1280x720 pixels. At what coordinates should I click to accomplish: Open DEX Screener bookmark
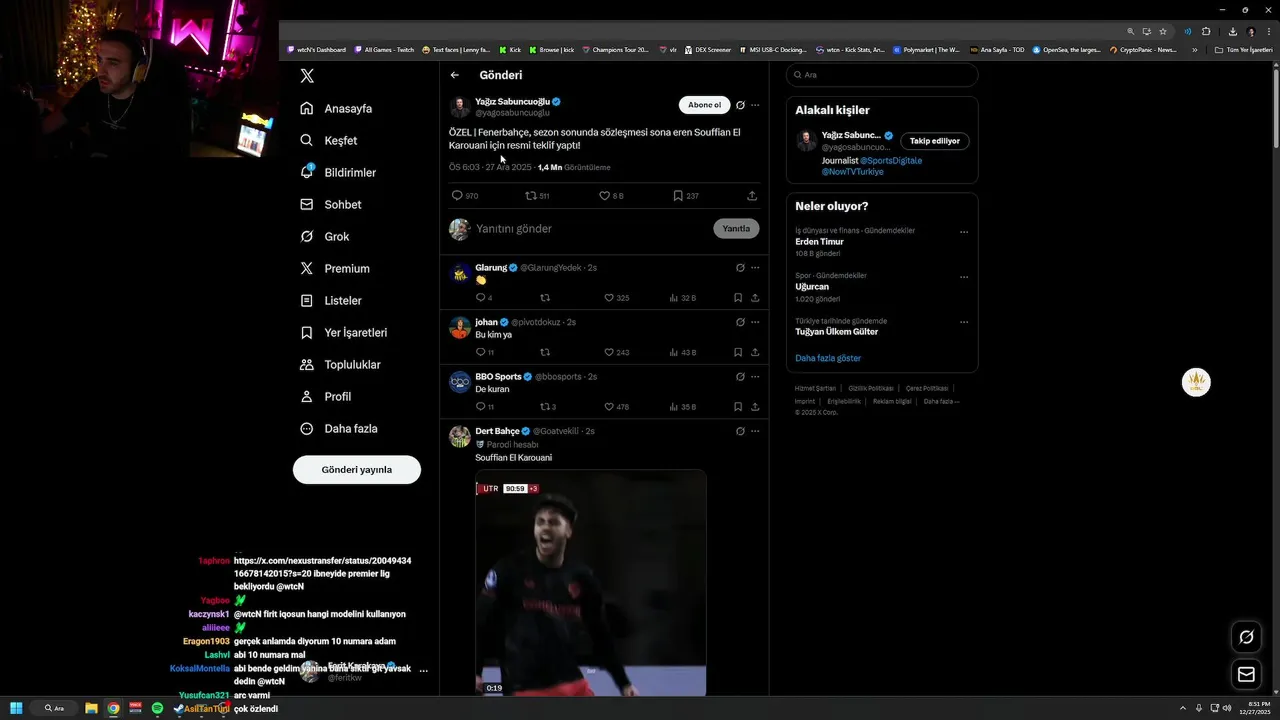point(708,49)
